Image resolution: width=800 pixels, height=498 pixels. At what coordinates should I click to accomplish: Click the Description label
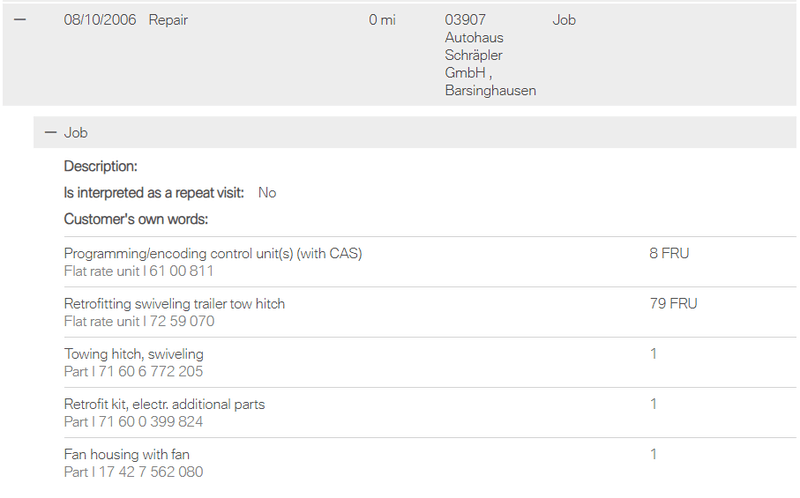(x=101, y=167)
